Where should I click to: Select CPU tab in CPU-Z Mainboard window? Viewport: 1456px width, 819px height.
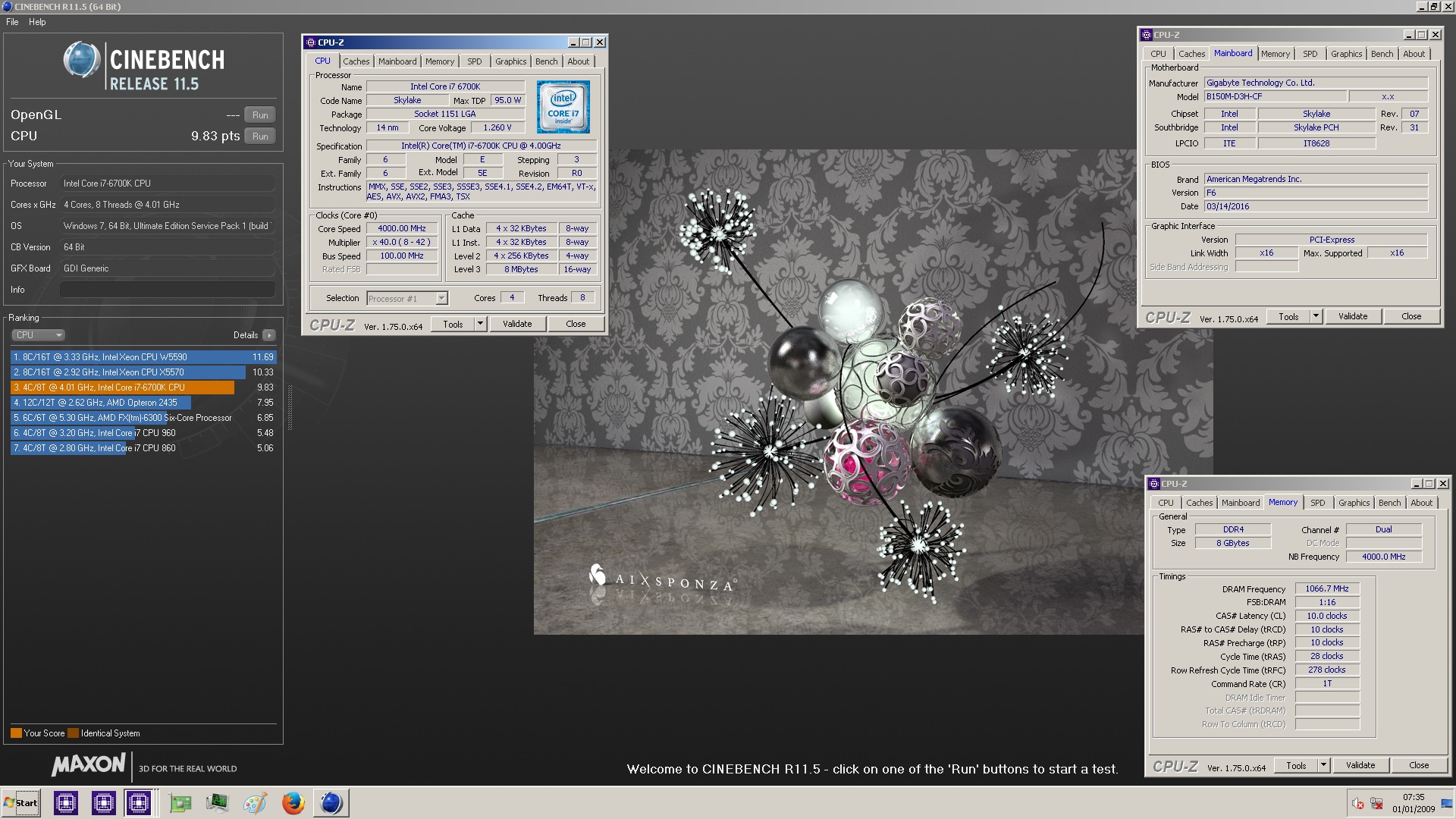tap(1158, 54)
